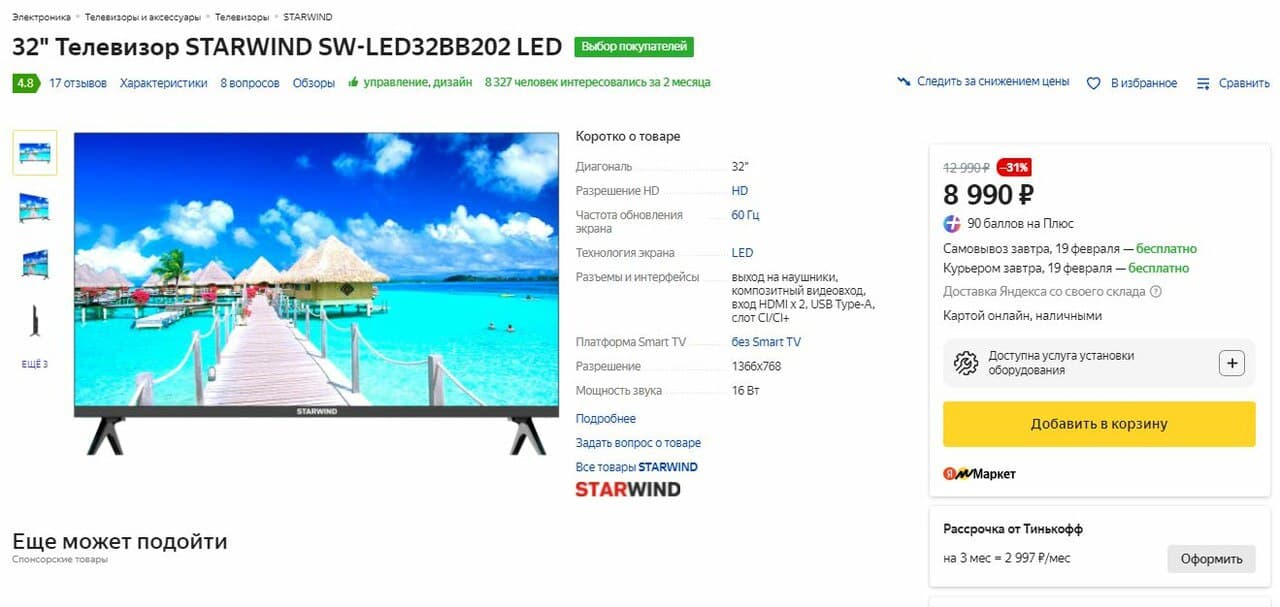The height and width of the screenshot is (607, 1280).
Task: Open the Телевизоры и аксессуары breadcrumb
Action: [x=143, y=17]
